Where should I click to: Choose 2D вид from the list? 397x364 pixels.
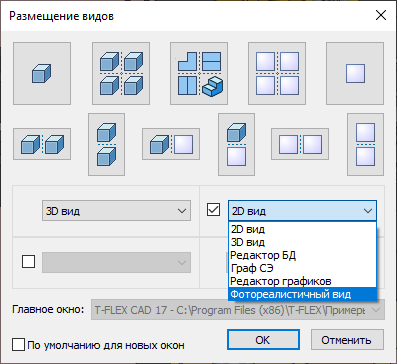[302, 229]
